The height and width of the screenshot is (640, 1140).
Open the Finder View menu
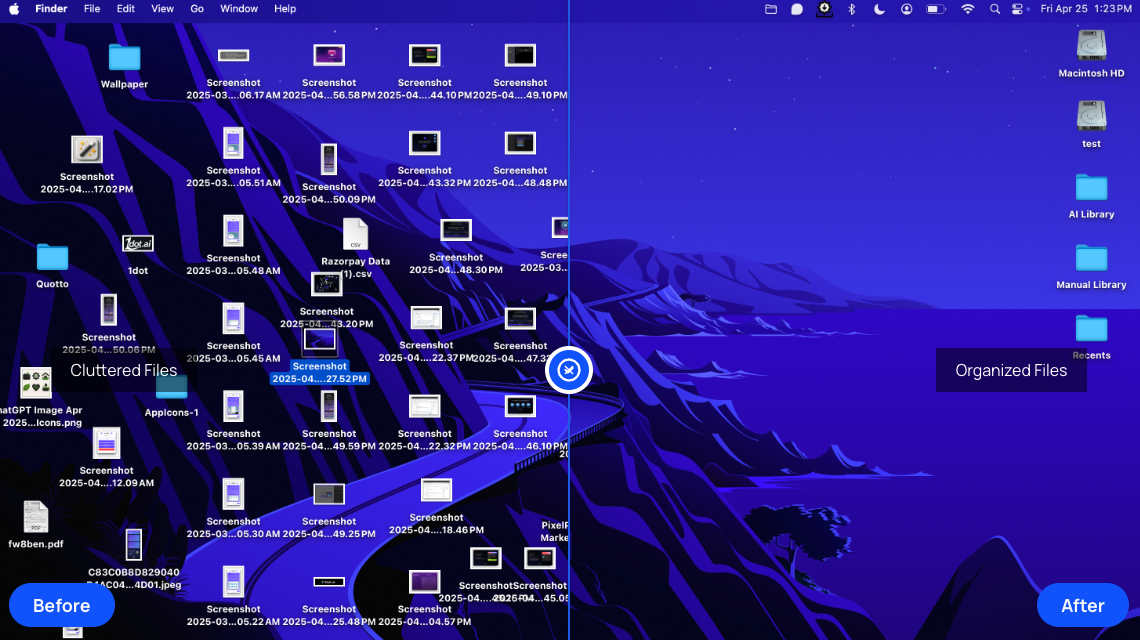click(162, 9)
